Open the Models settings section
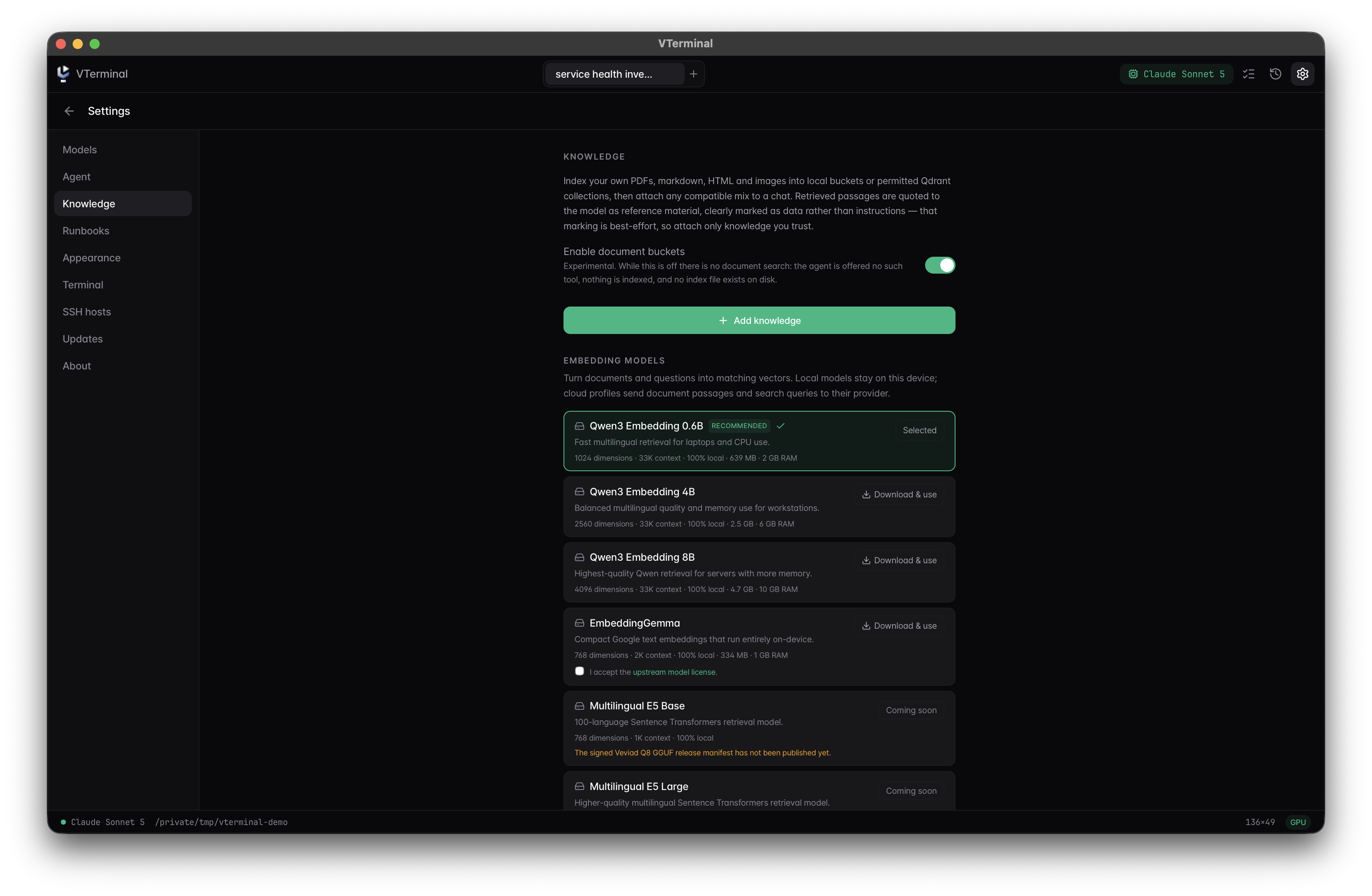This screenshot has width=1372, height=896. point(123,150)
